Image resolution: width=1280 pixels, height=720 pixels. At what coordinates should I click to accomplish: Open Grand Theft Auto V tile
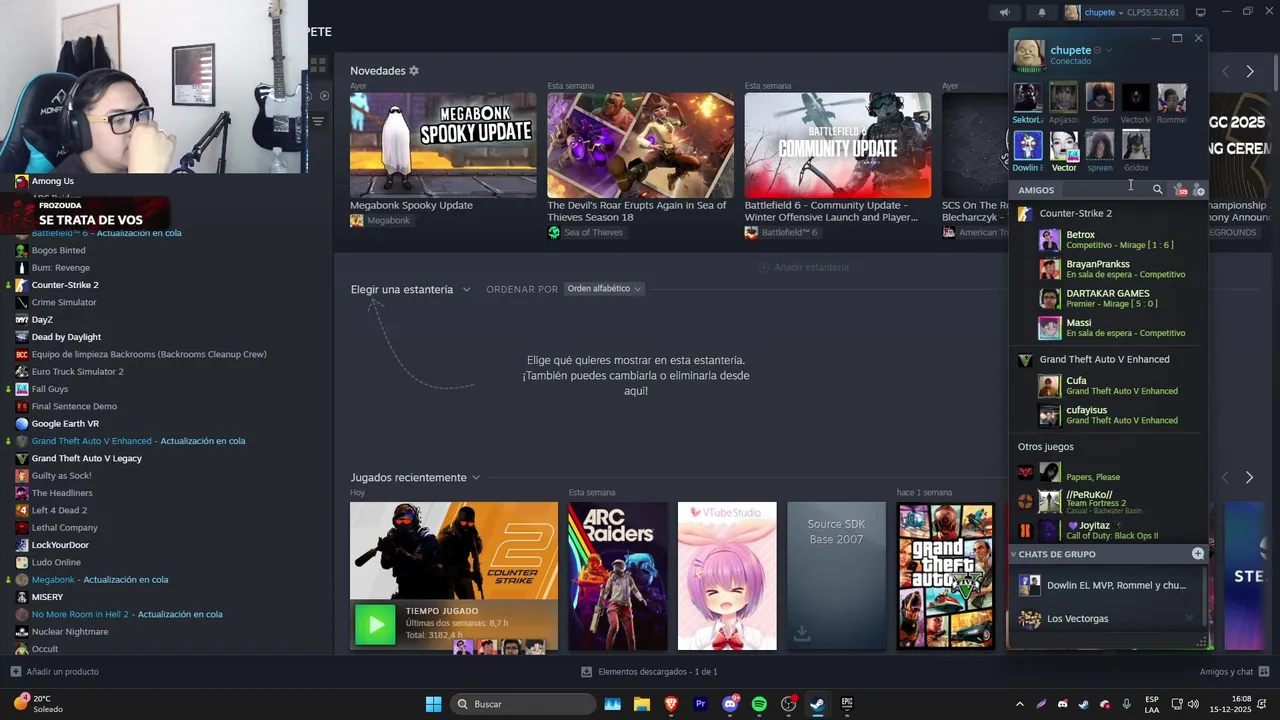(946, 576)
